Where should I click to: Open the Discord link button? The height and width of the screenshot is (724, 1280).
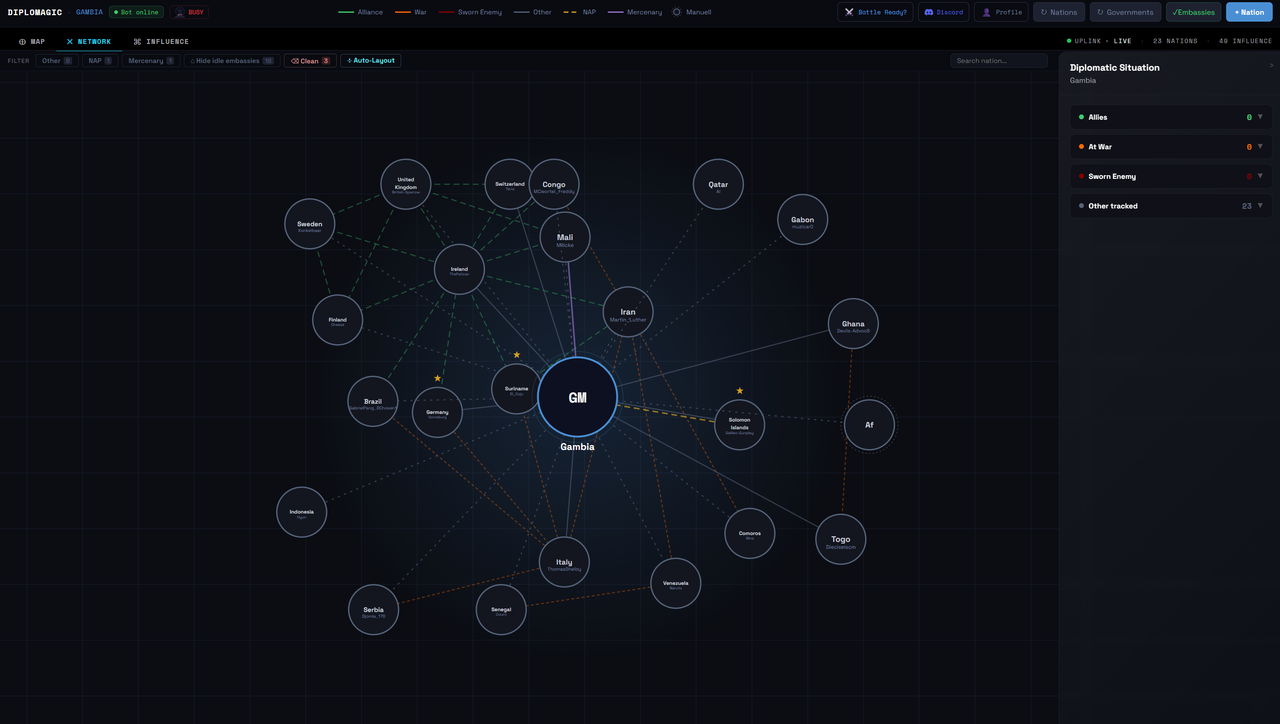pyautogui.click(x=944, y=12)
